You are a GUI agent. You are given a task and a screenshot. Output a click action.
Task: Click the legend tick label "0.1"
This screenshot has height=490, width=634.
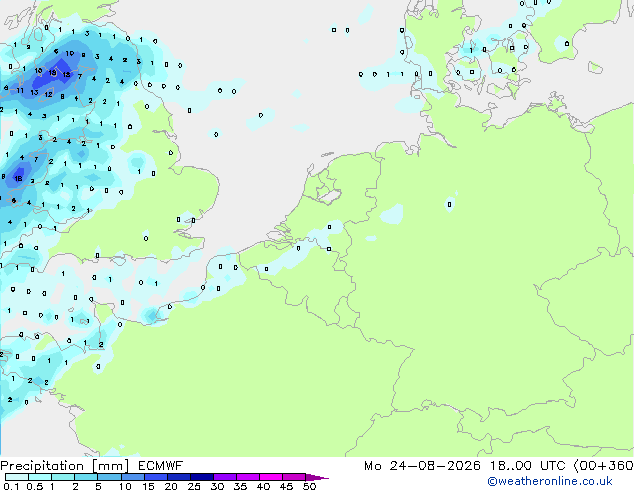(11, 486)
